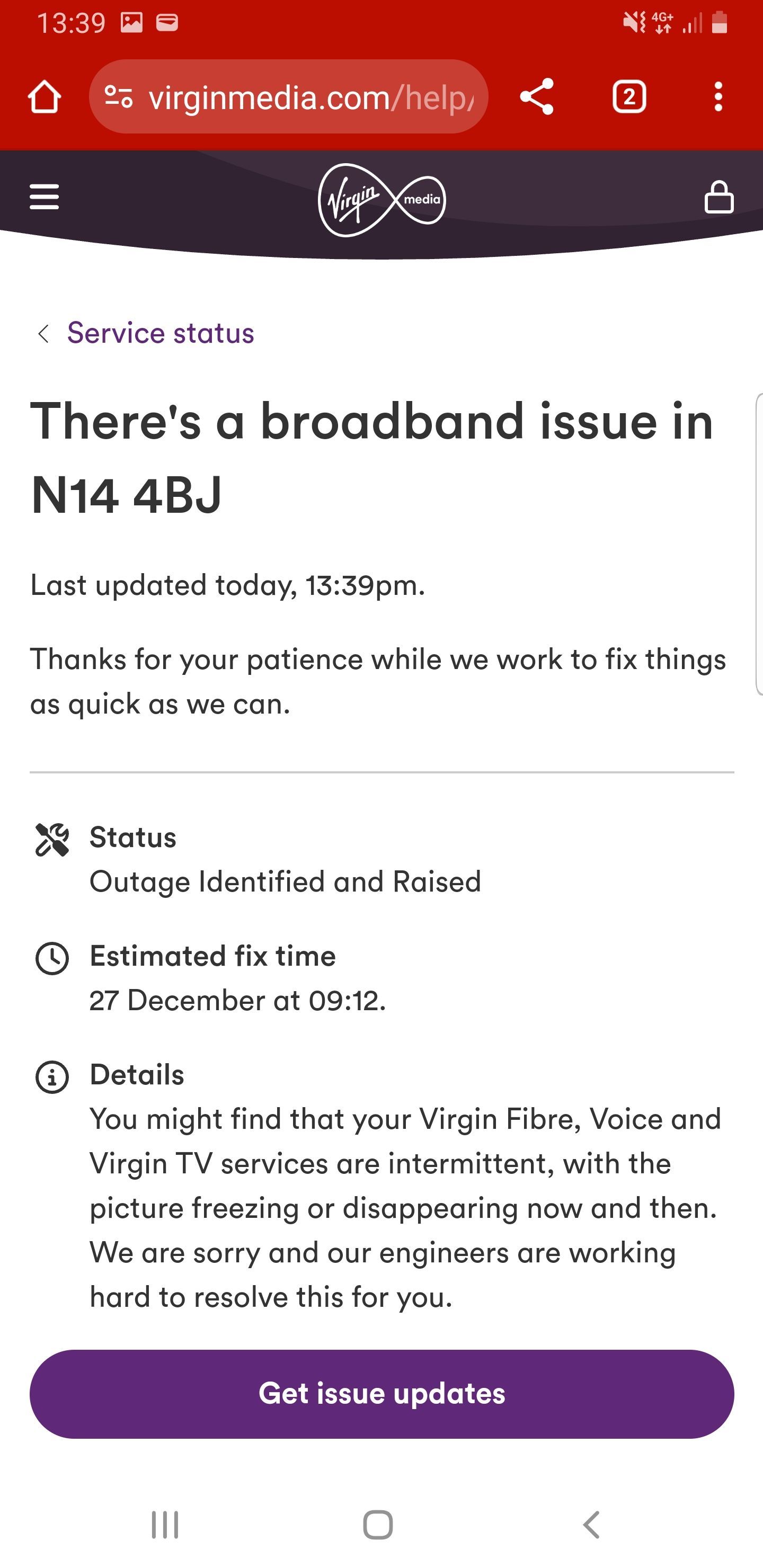Open the browser three-dot menu

(718, 97)
